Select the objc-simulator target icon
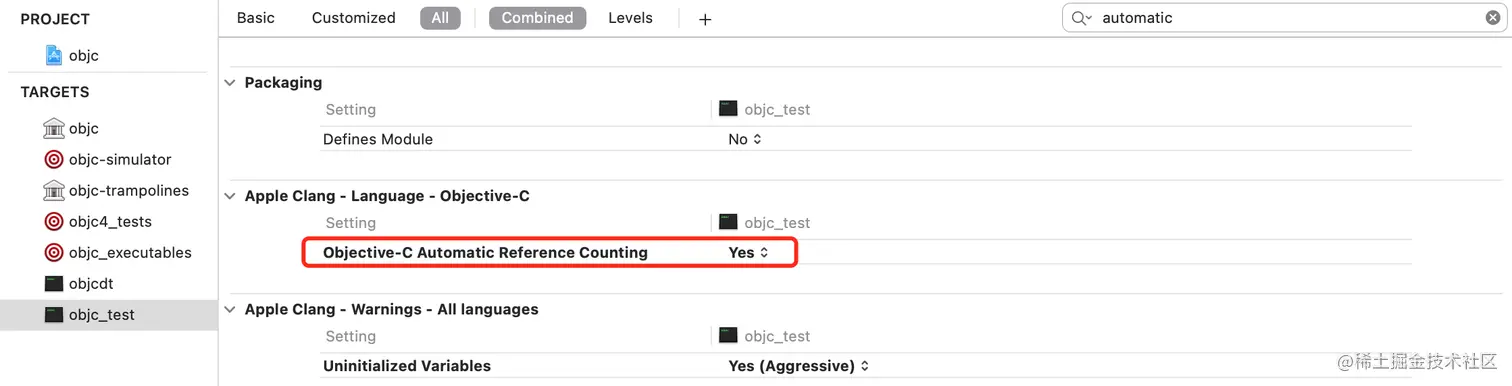Image resolution: width=1512 pixels, height=386 pixels. tap(54, 159)
